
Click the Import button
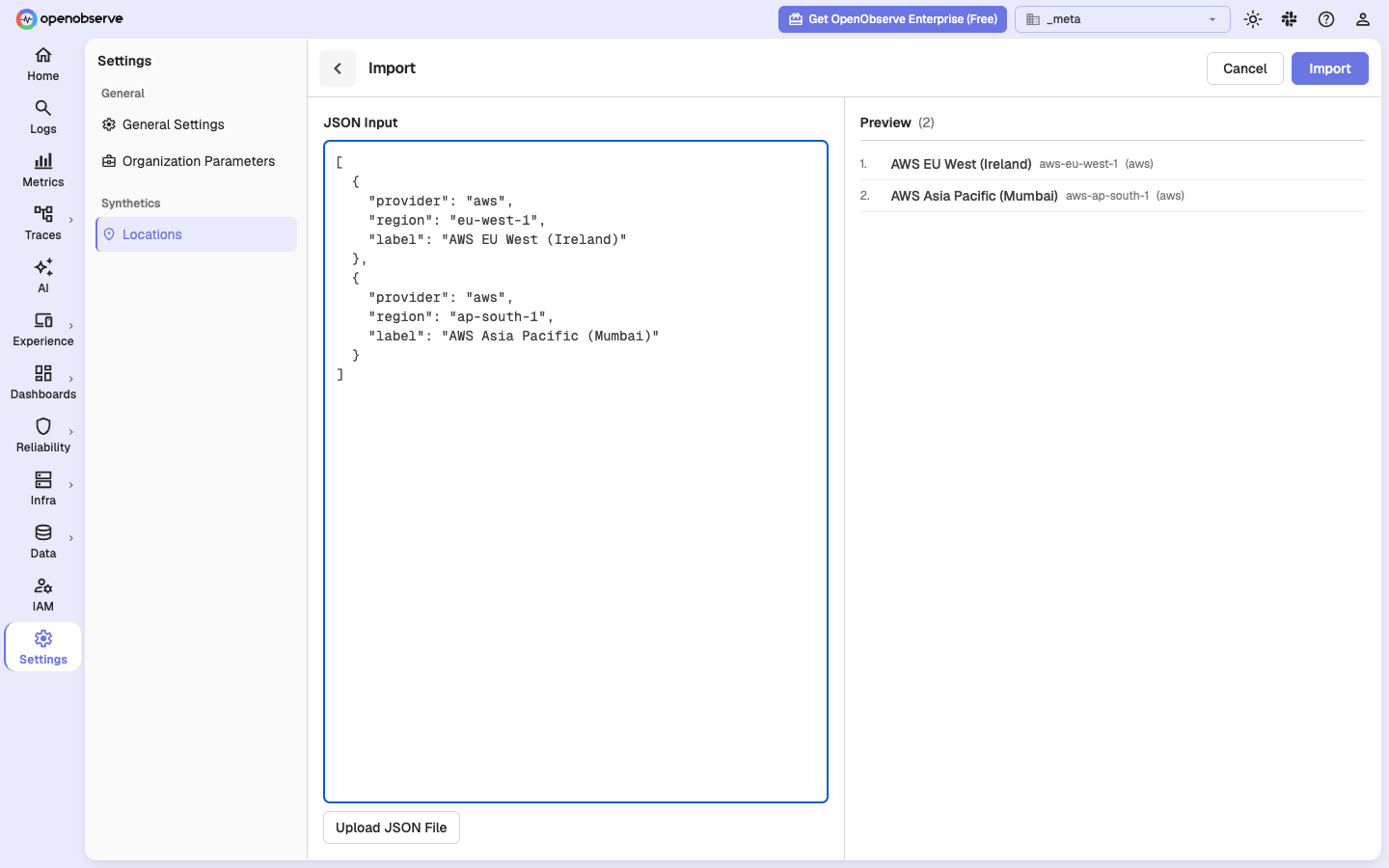[x=1329, y=68]
